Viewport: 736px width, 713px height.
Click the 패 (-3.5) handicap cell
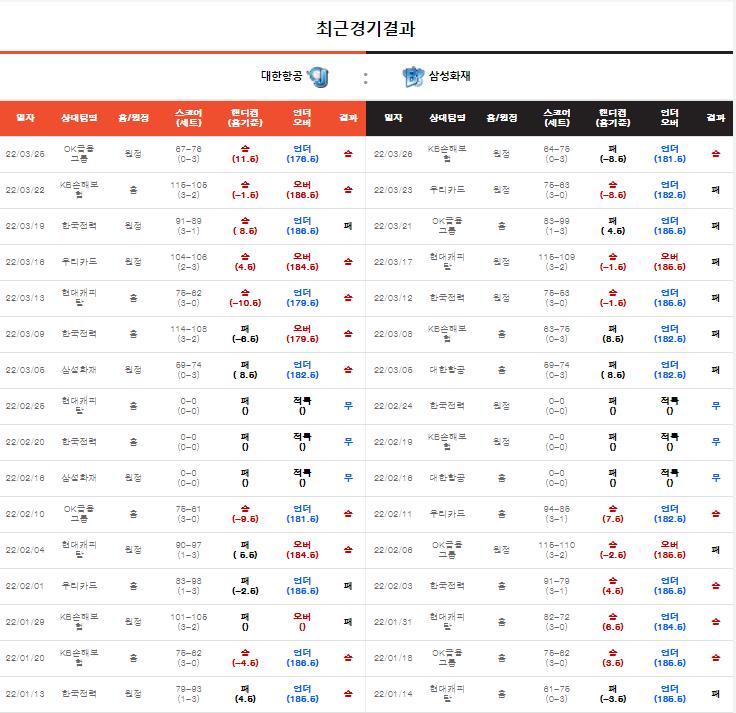pyautogui.click(x=613, y=694)
